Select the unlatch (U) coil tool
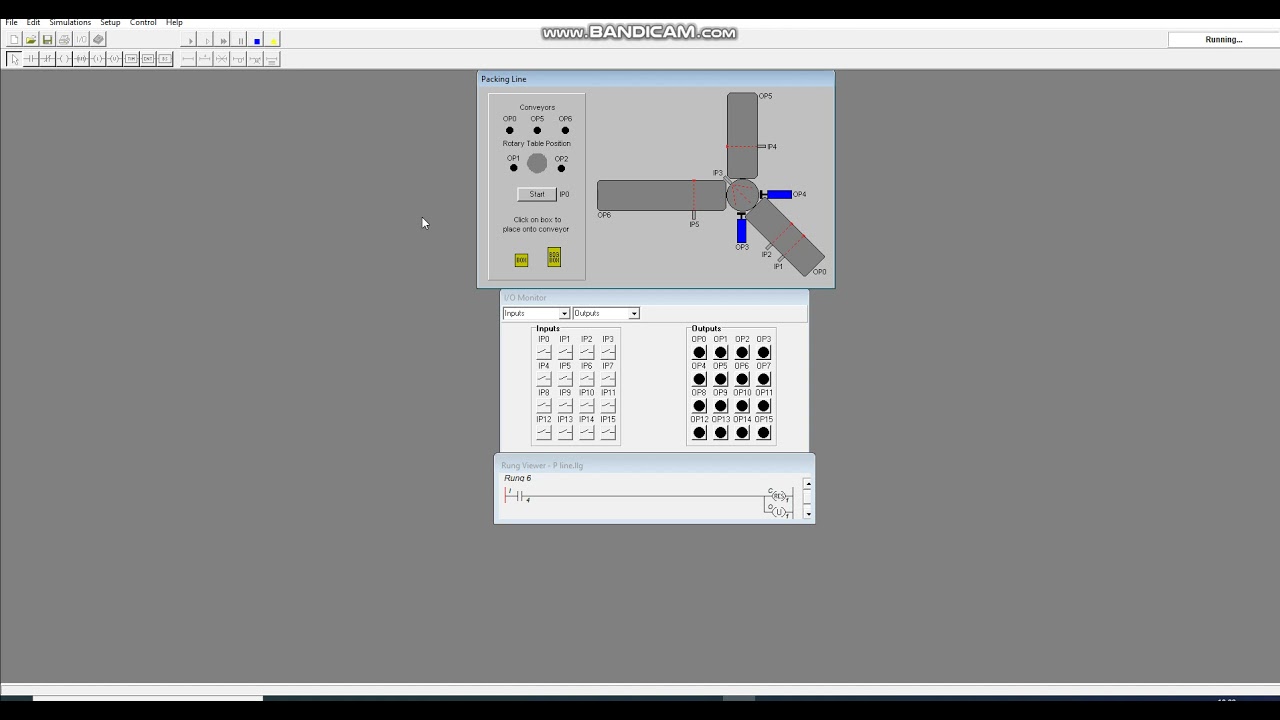This screenshot has height=720, width=1280. (114, 59)
